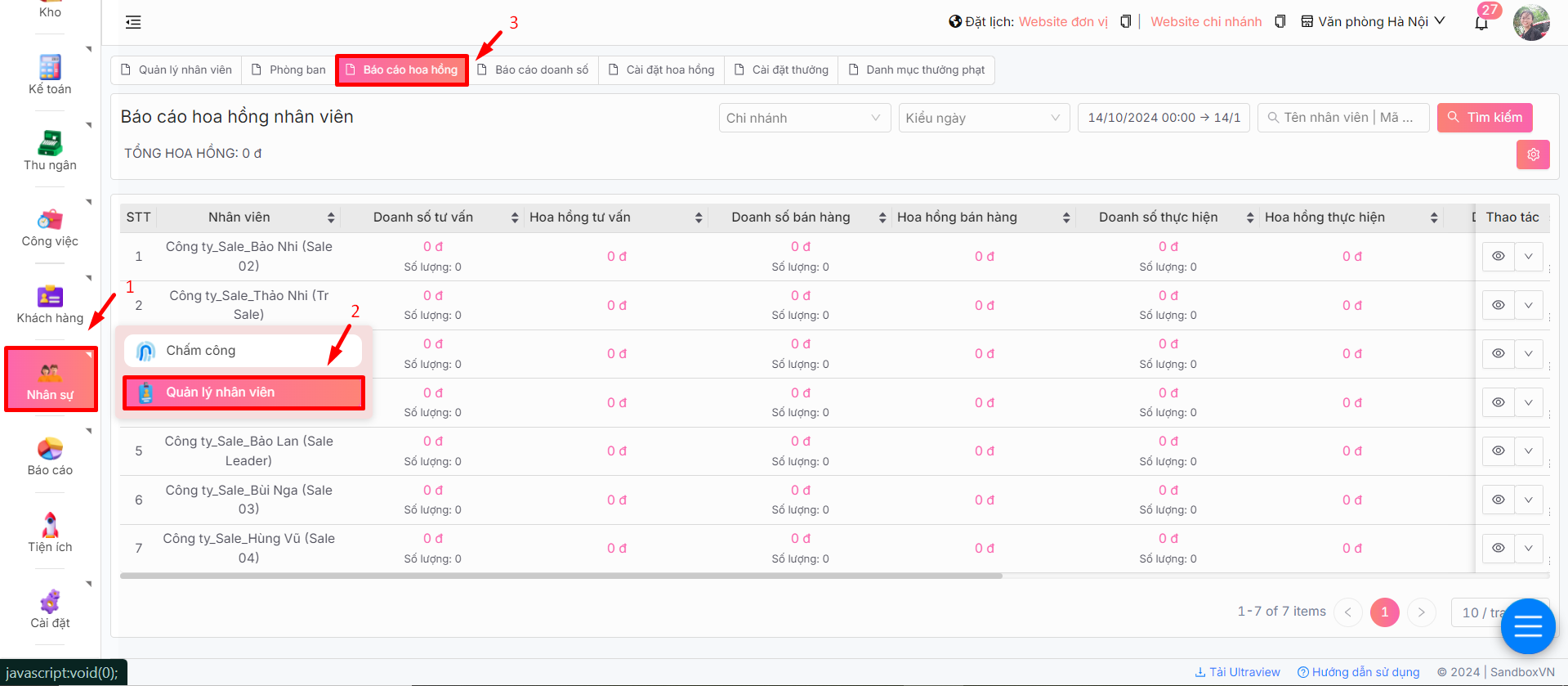The height and width of the screenshot is (686, 1568).
Task: Open the Tiện ích rocket icon
Action: [50, 525]
